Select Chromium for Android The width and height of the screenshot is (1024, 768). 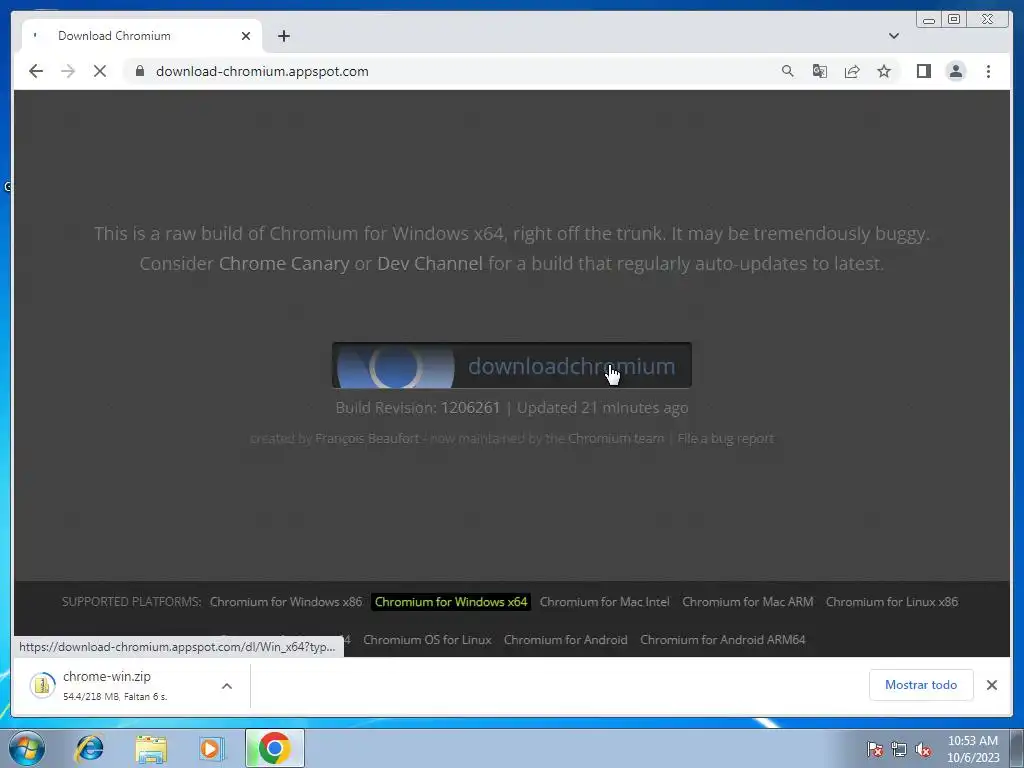565,639
